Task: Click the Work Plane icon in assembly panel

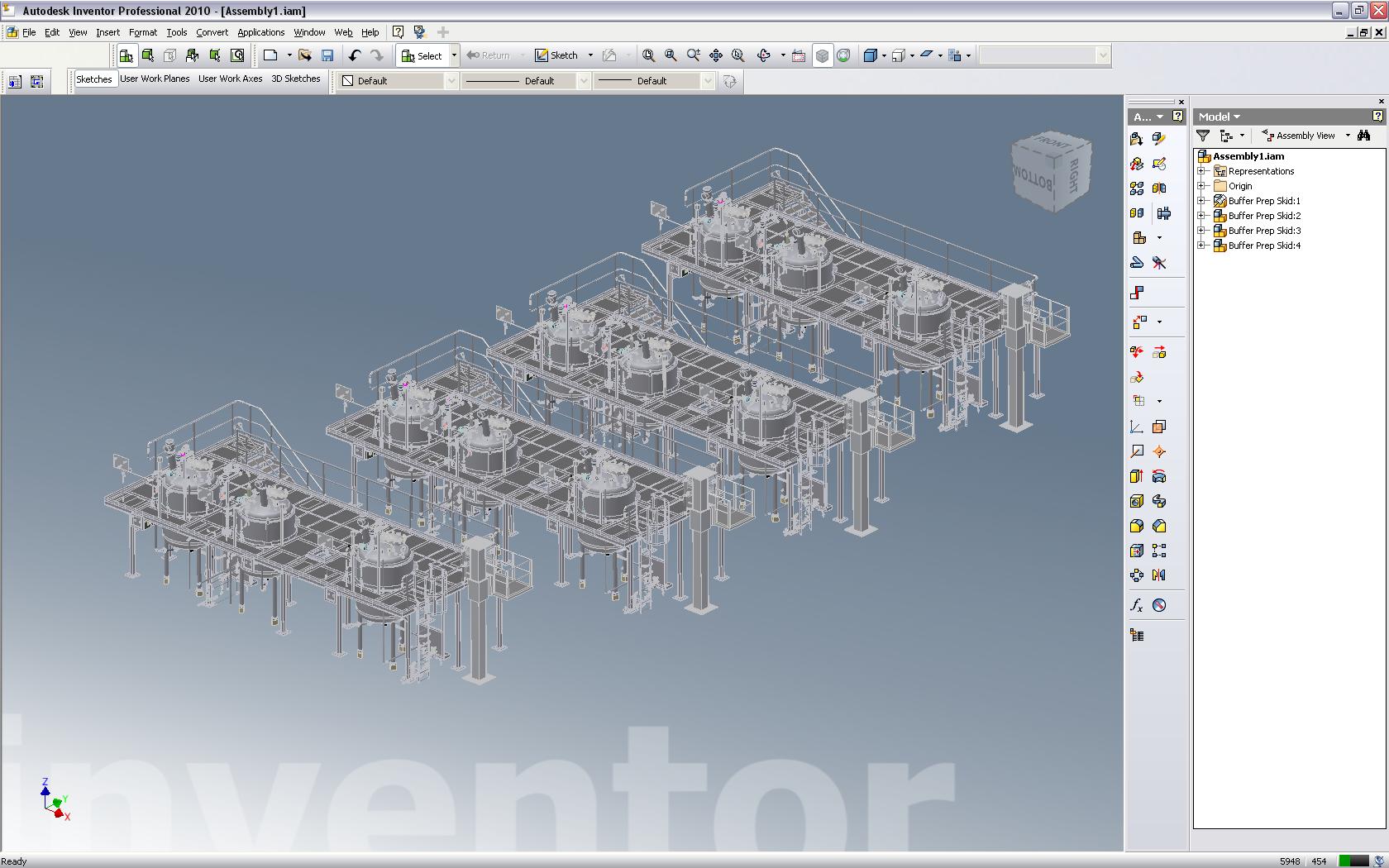Action: [1159, 427]
